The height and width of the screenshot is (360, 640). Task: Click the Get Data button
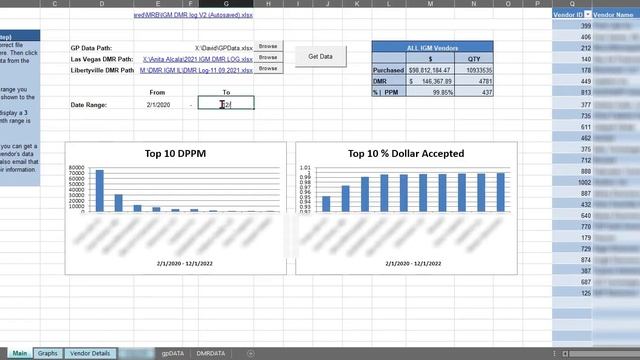click(x=320, y=56)
